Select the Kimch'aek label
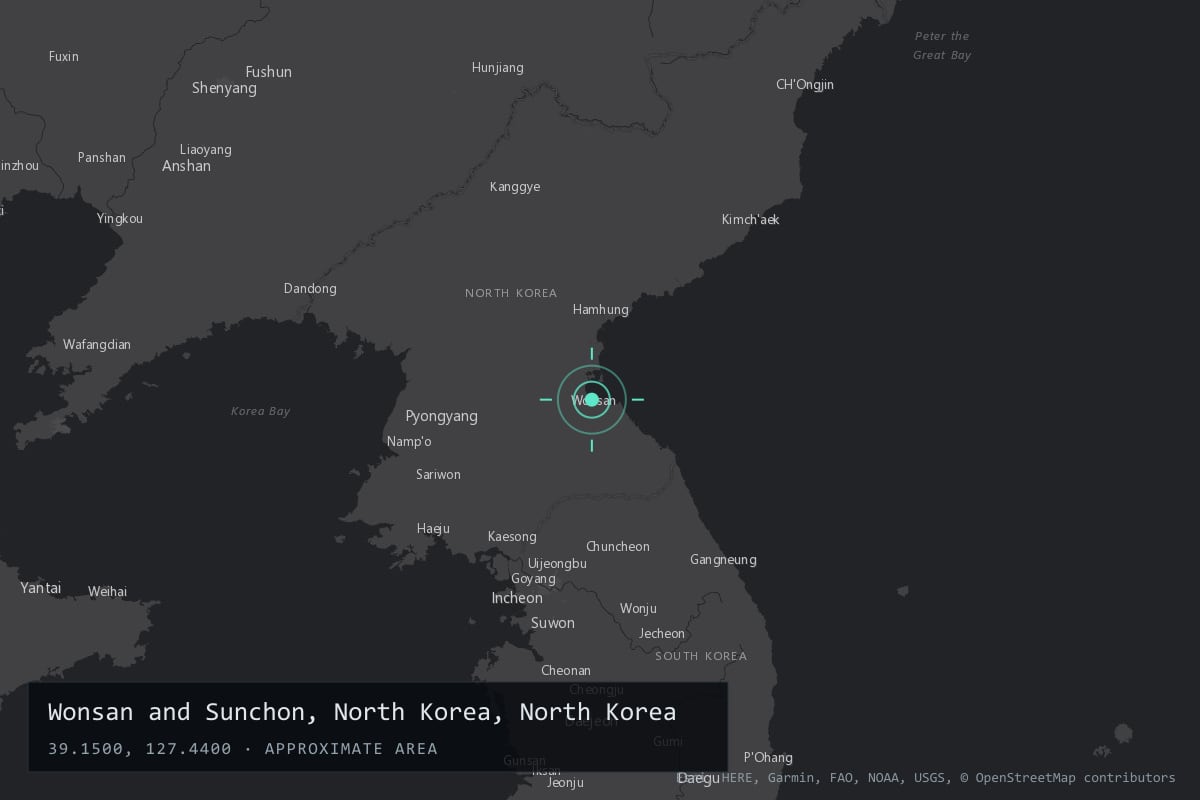This screenshot has width=1200, height=800. [x=750, y=220]
